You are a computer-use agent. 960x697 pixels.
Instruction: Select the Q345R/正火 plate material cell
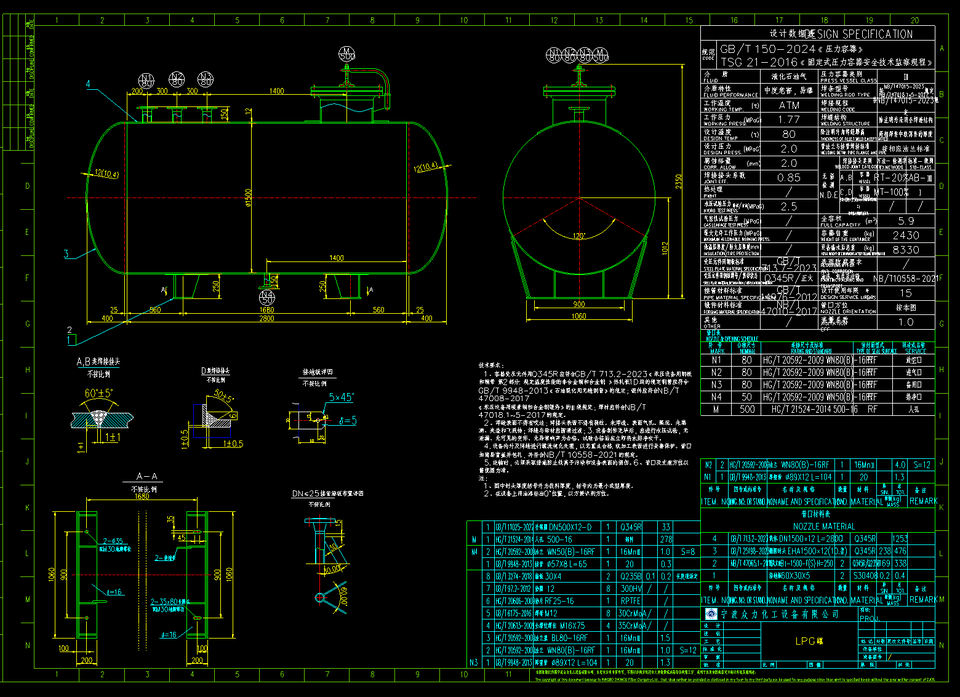coord(790,278)
